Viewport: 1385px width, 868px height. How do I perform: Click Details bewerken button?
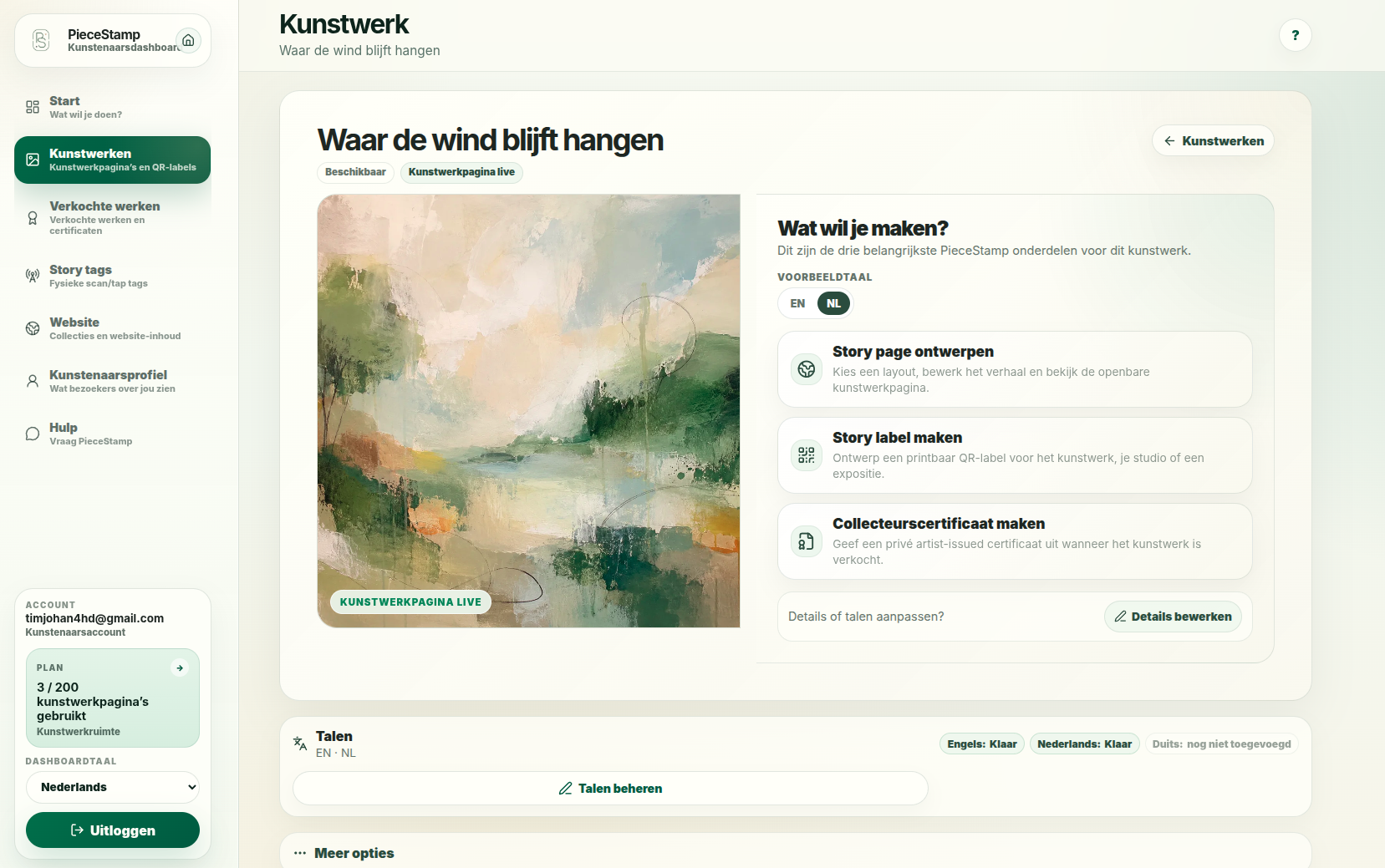click(1173, 617)
